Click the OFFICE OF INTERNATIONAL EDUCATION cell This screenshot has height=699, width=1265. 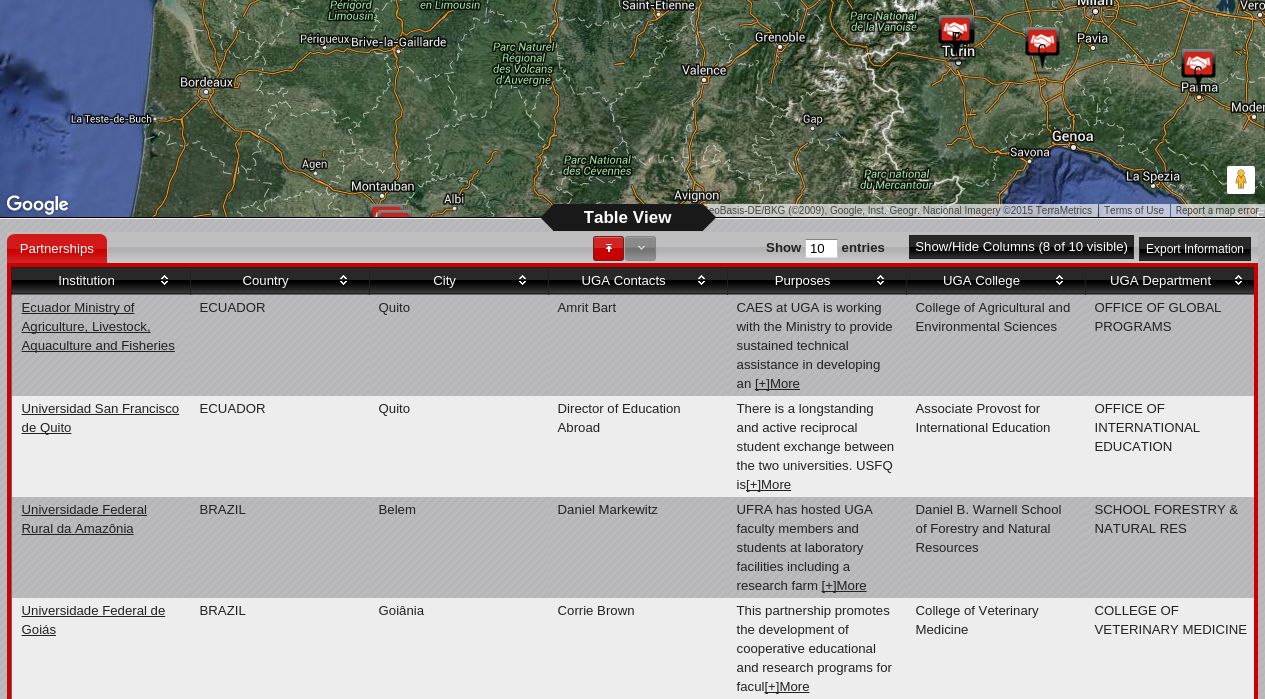pyautogui.click(x=1170, y=446)
